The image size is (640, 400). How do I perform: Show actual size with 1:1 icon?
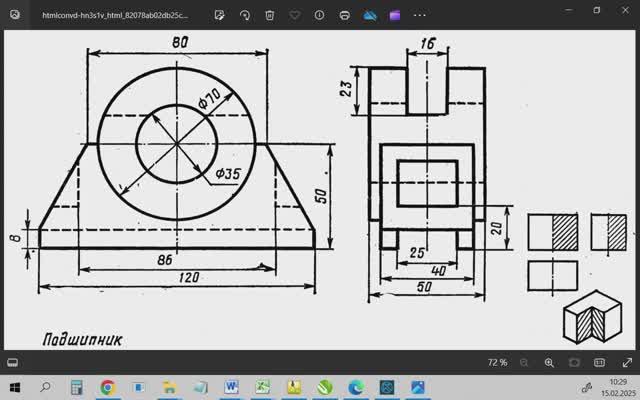coord(599,362)
